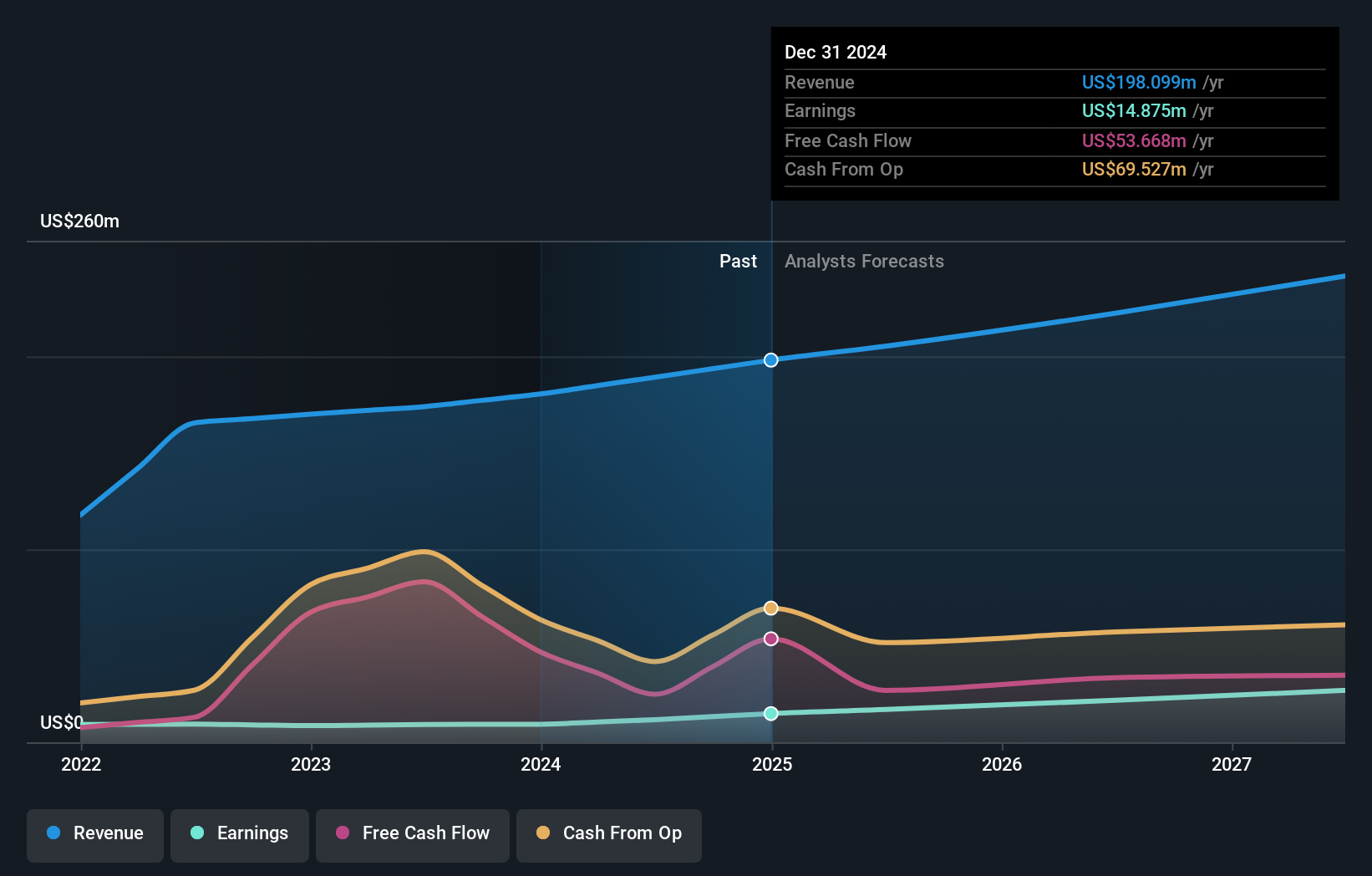Click the US$69.527m cash from op value
Image resolution: width=1372 pixels, height=876 pixels.
[x=1134, y=170]
